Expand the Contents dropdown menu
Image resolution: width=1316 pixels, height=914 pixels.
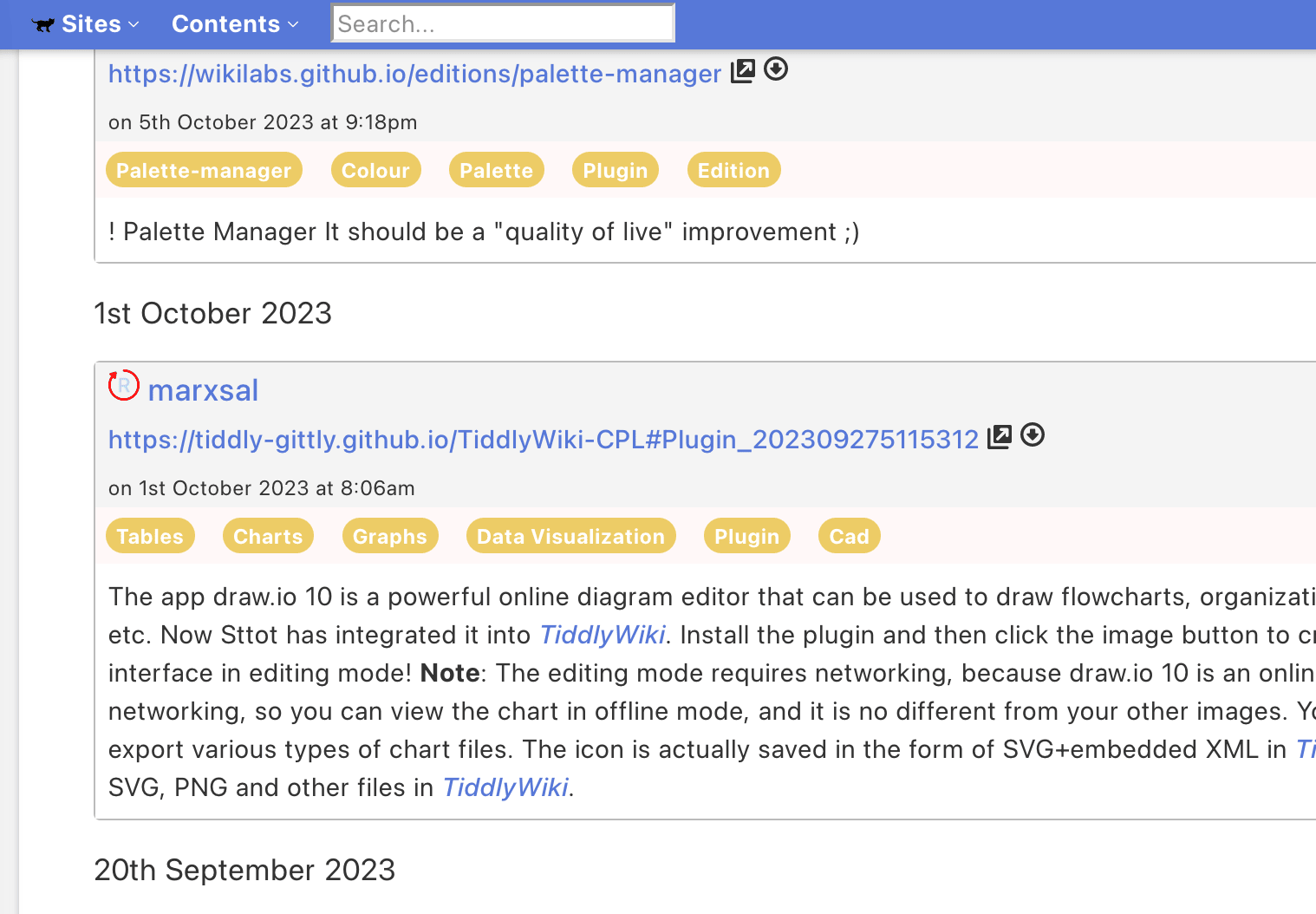[235, 24]
